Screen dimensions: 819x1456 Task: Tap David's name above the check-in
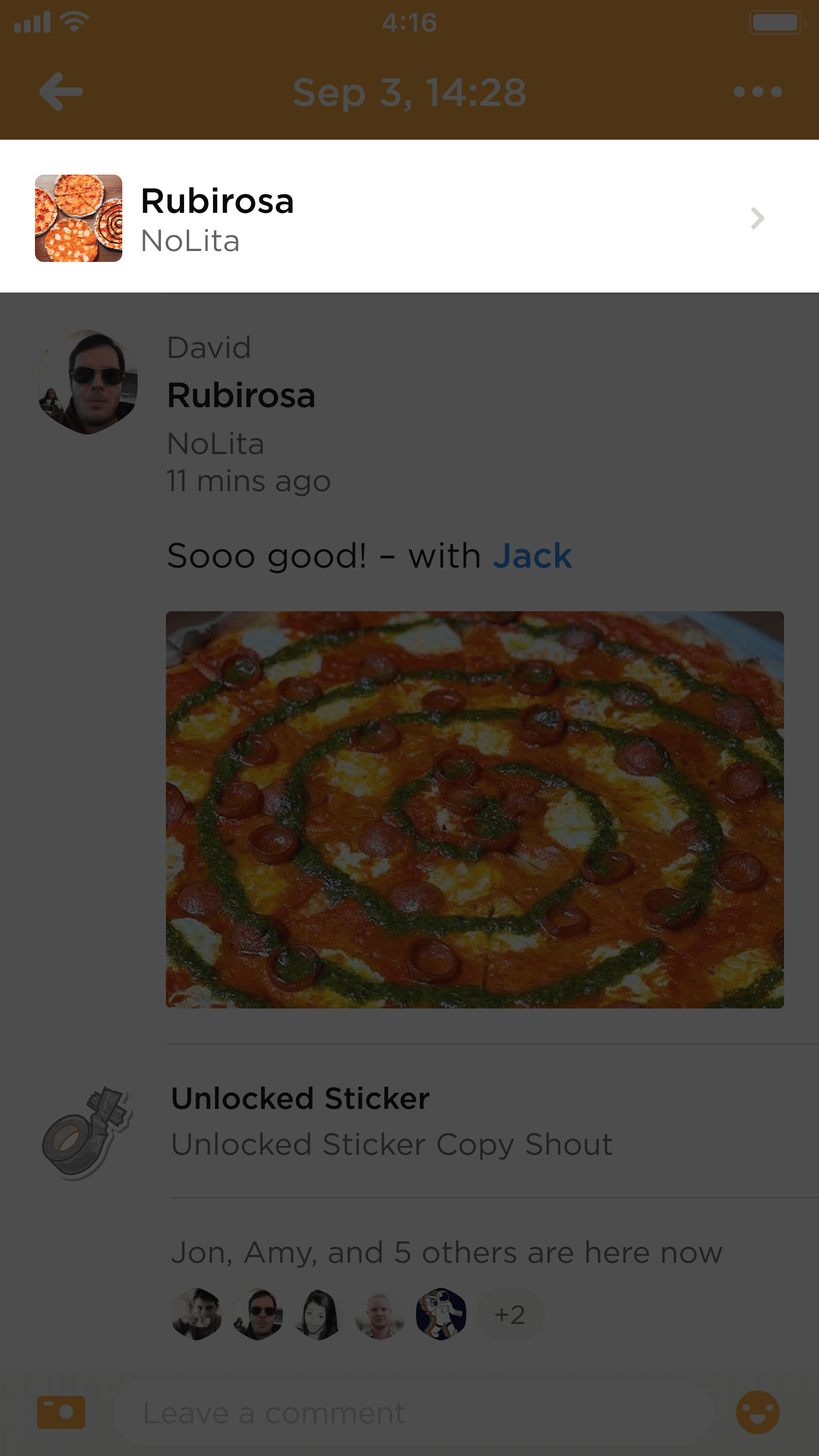209,347
